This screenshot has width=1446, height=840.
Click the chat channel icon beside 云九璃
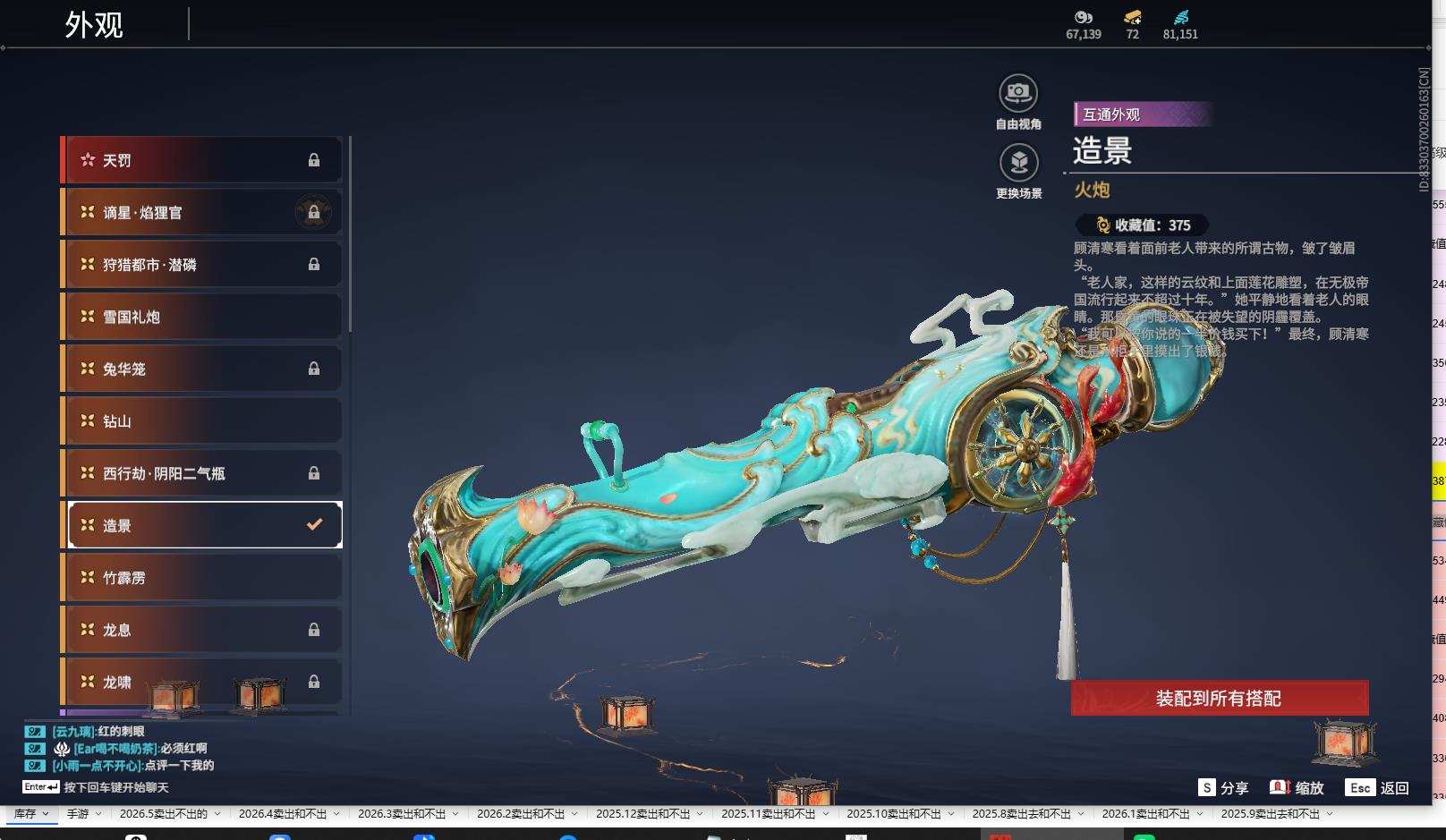(35, 732)
